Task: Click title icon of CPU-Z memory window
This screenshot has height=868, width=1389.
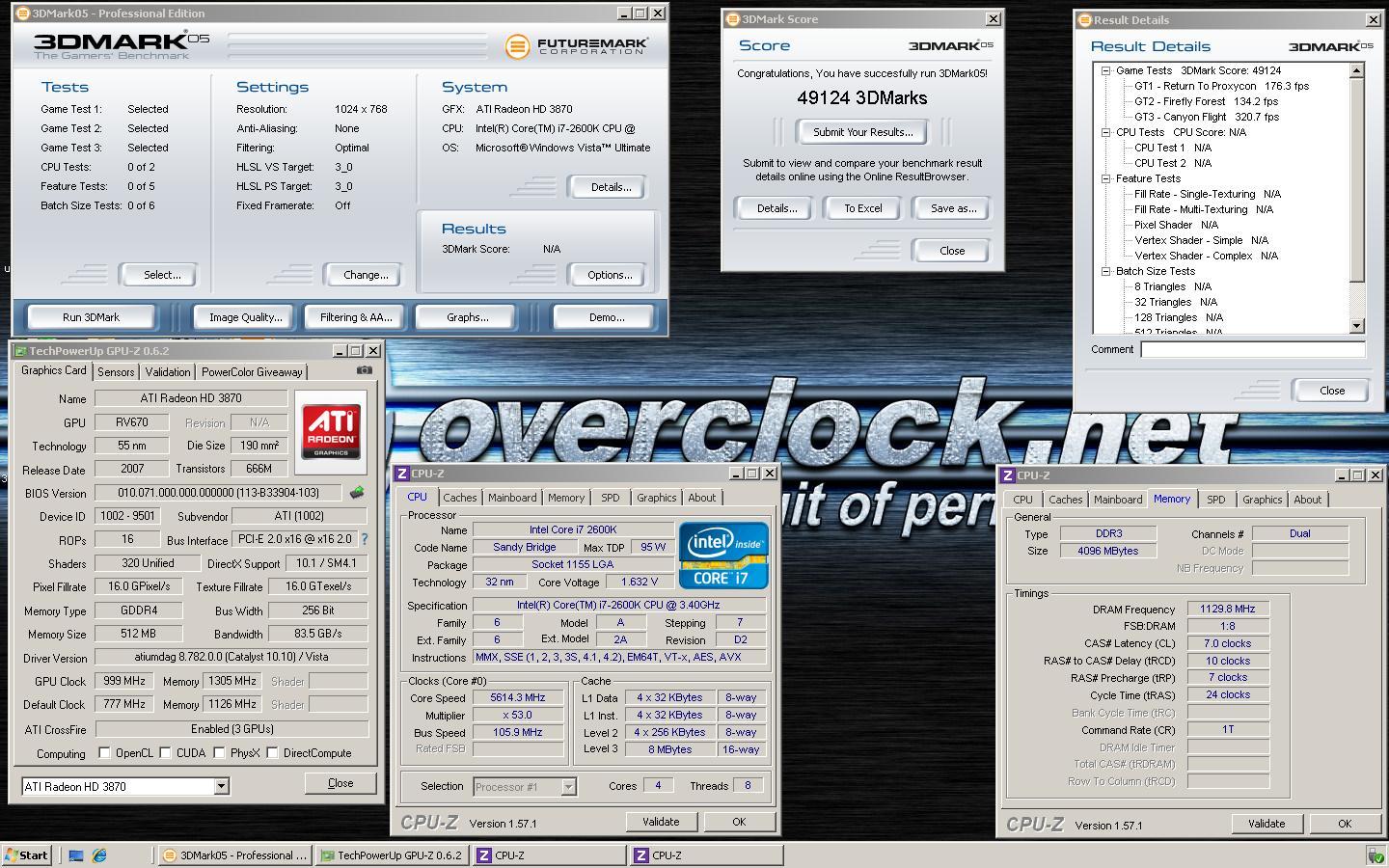Action: pos(1008,475)
